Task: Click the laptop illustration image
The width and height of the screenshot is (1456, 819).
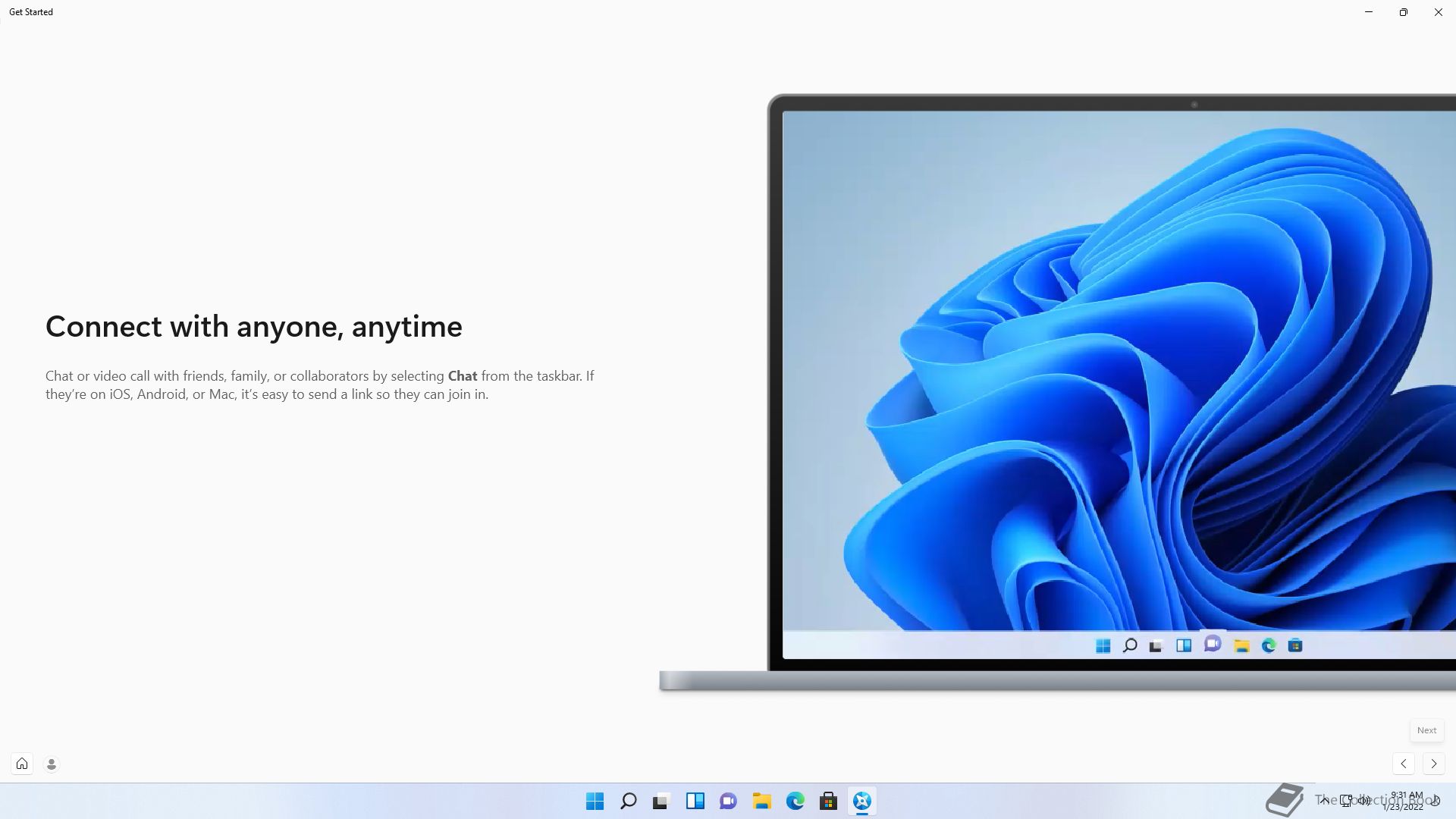Action: [x=1058, y=392]
